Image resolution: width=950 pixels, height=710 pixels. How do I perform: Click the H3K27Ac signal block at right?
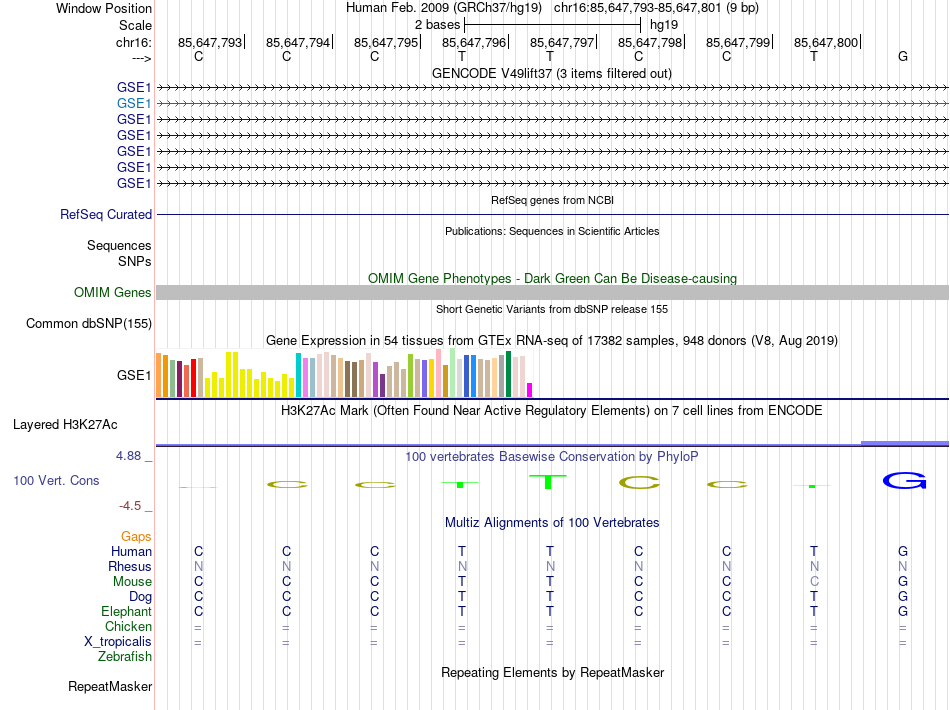[904, 441]
